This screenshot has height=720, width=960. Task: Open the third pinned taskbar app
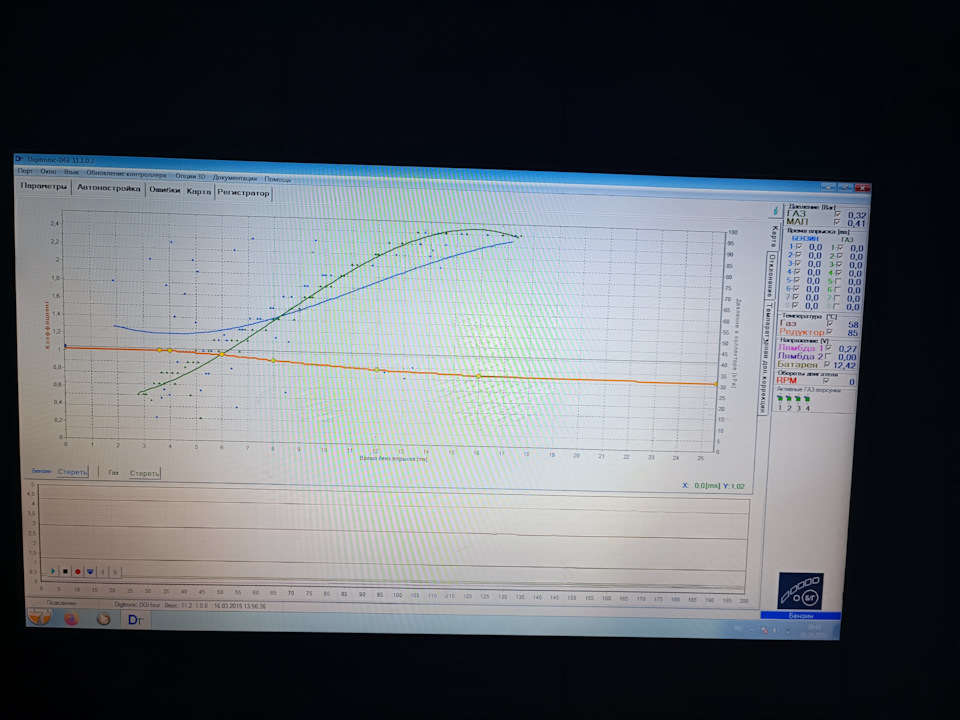[x=103, y=619]
